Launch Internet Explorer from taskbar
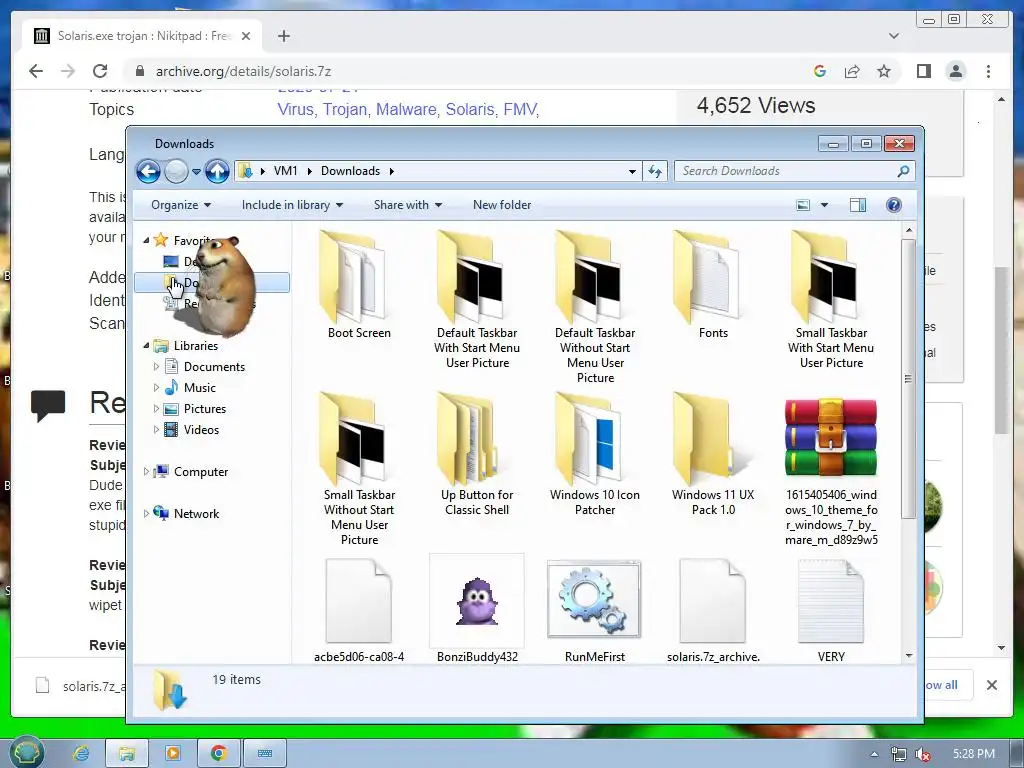The width and height of the screenshot is (1024, 768). (x=80, y=753)
